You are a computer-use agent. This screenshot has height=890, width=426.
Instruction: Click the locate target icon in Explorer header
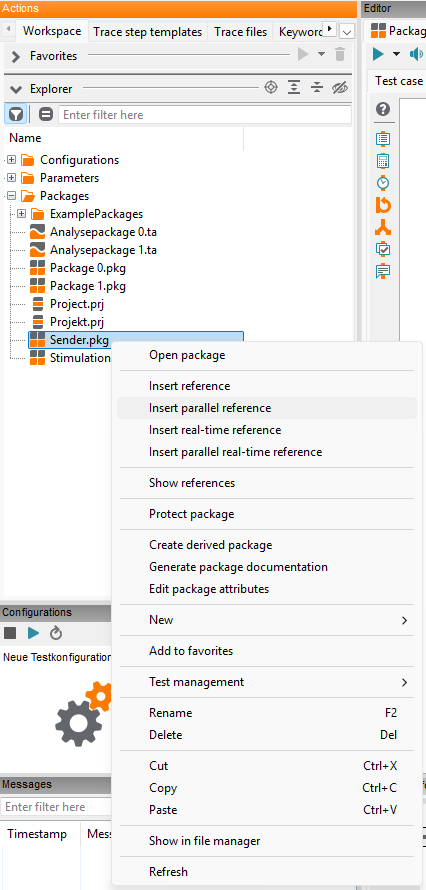click(x=271, y=87)
